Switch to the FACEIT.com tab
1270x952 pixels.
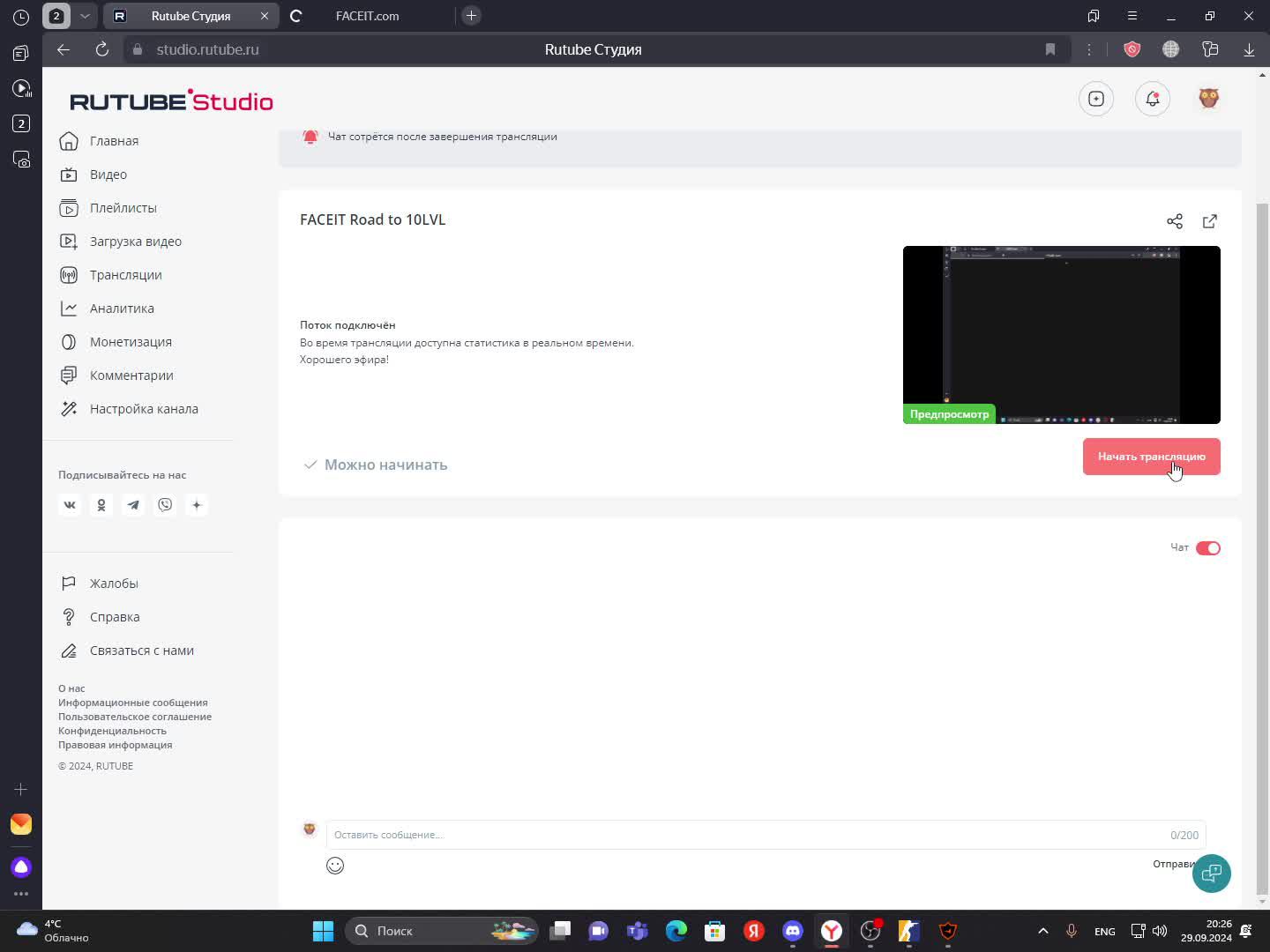[367, 16]
